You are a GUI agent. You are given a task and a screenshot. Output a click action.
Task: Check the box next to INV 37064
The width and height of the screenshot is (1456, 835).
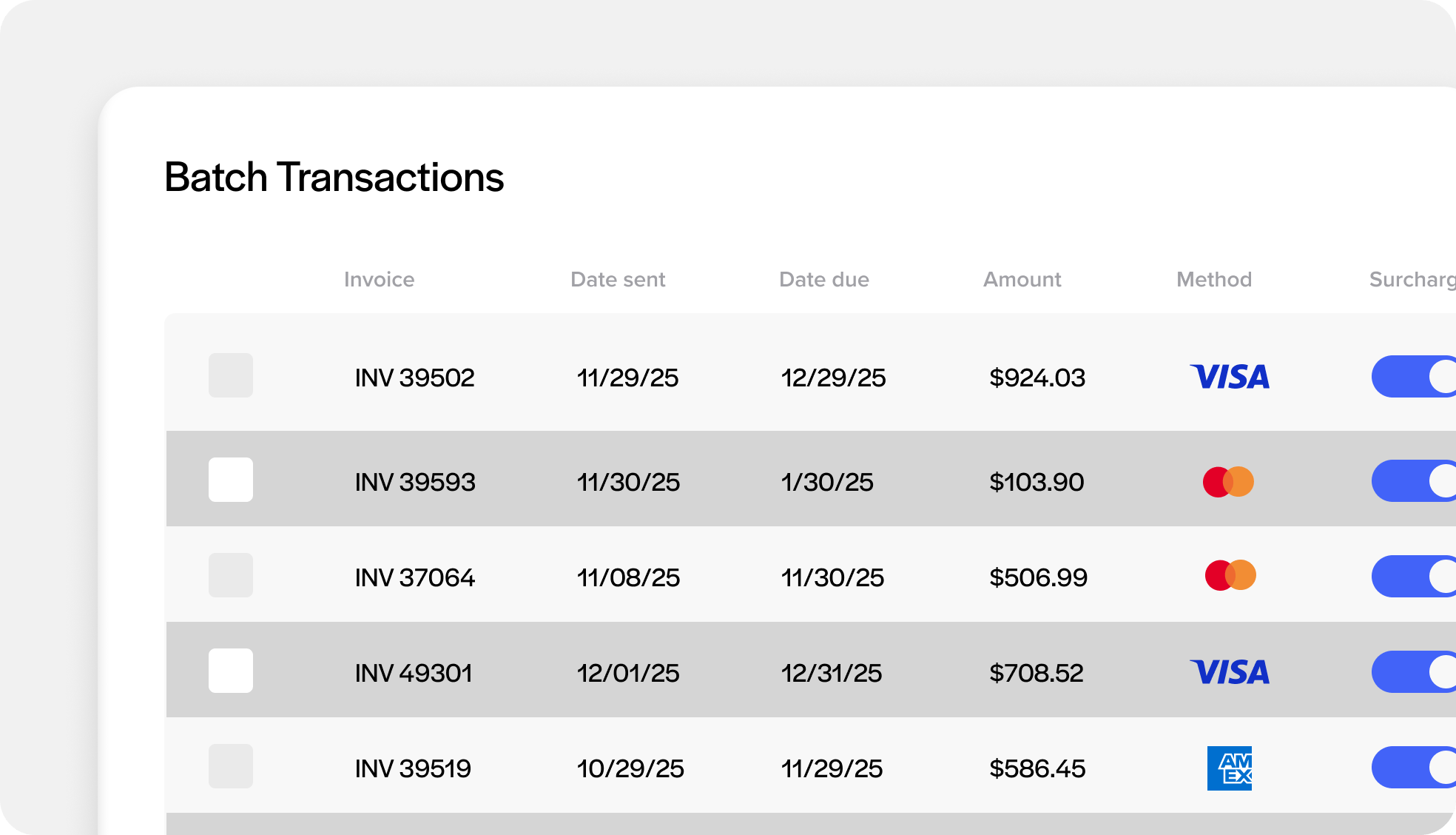[x=231, y=575]
